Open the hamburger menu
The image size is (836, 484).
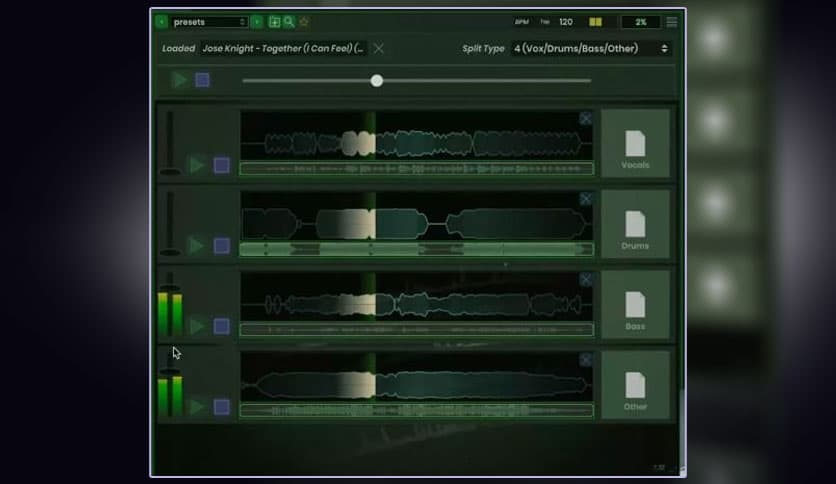click(x=672, y=22)
